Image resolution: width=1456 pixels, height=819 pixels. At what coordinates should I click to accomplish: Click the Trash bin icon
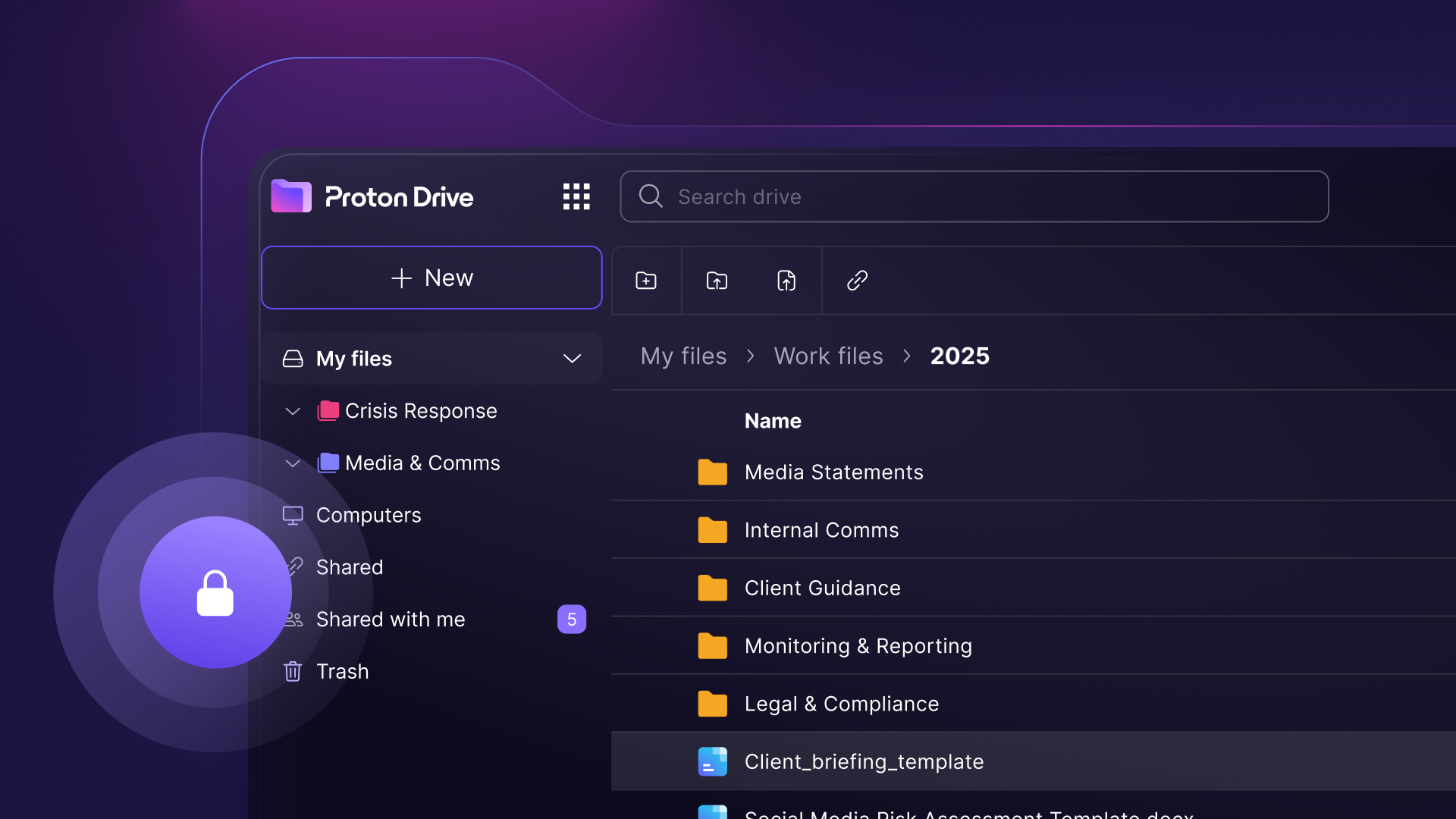(x=293, y=672)
